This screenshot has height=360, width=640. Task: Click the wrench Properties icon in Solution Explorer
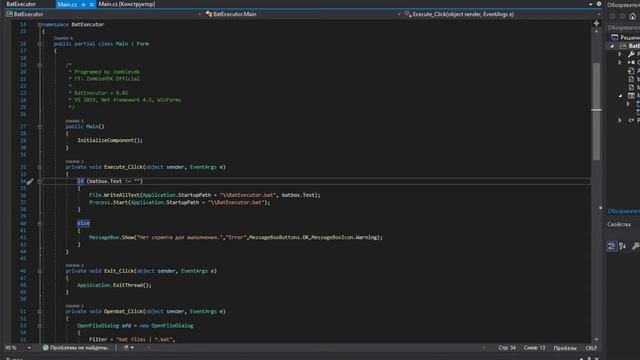(631, 54)
